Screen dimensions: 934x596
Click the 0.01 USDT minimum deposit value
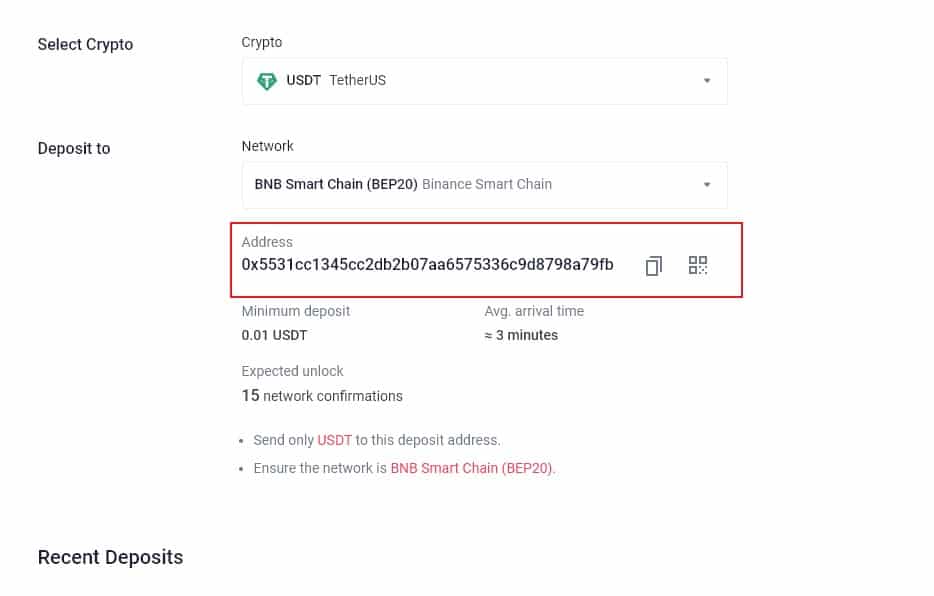click(x=274, y=335)
